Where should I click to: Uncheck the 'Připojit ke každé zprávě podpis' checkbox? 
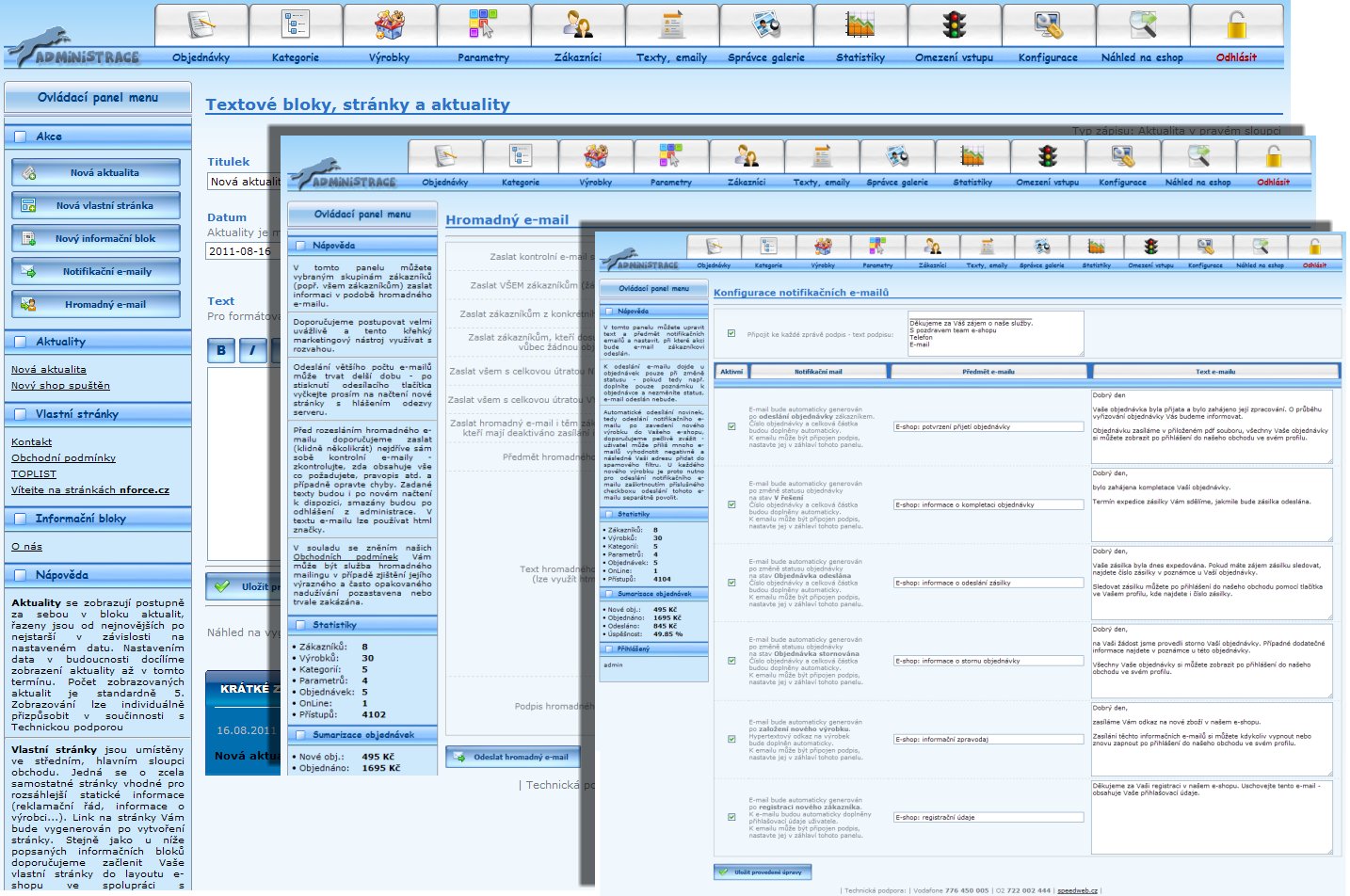point(731,333)
